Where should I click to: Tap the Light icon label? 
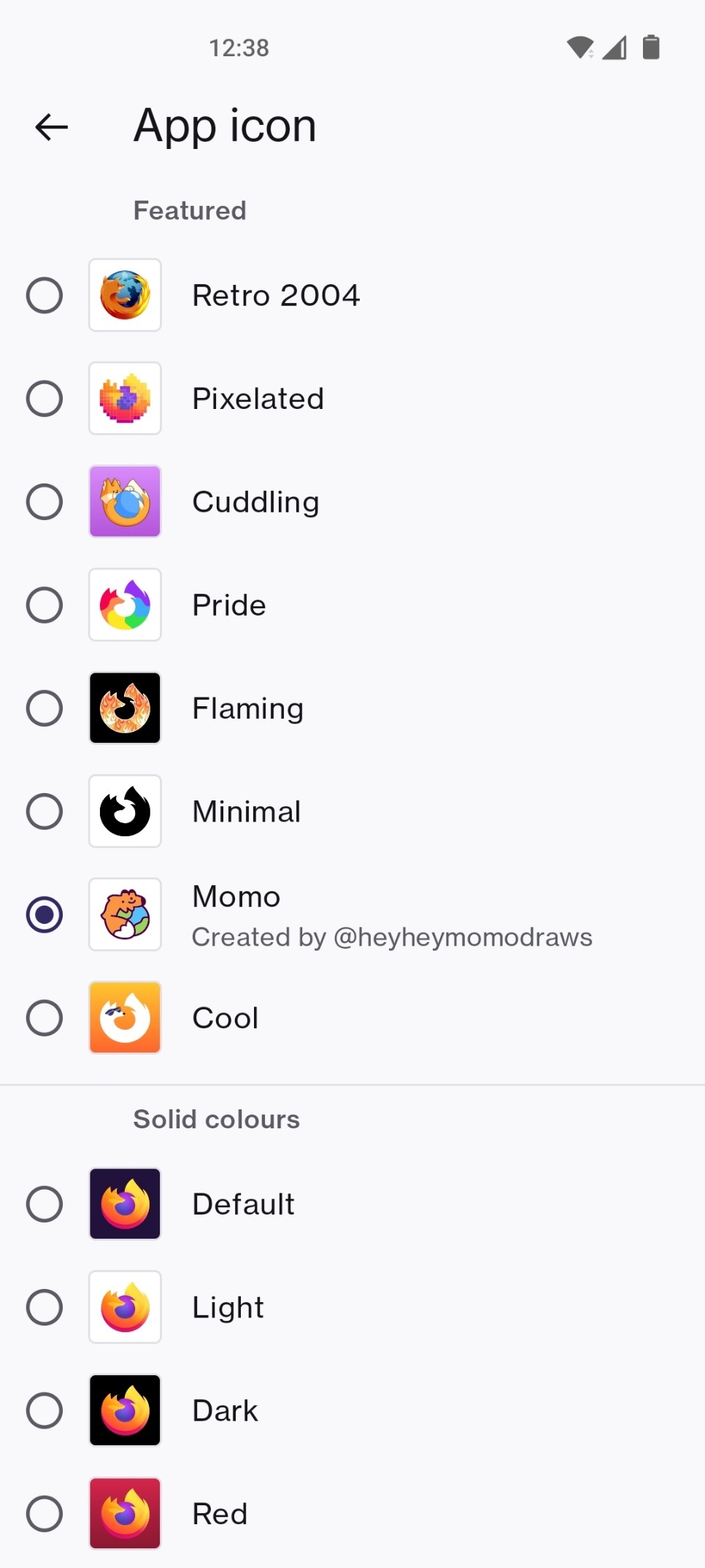(228, 1307)
